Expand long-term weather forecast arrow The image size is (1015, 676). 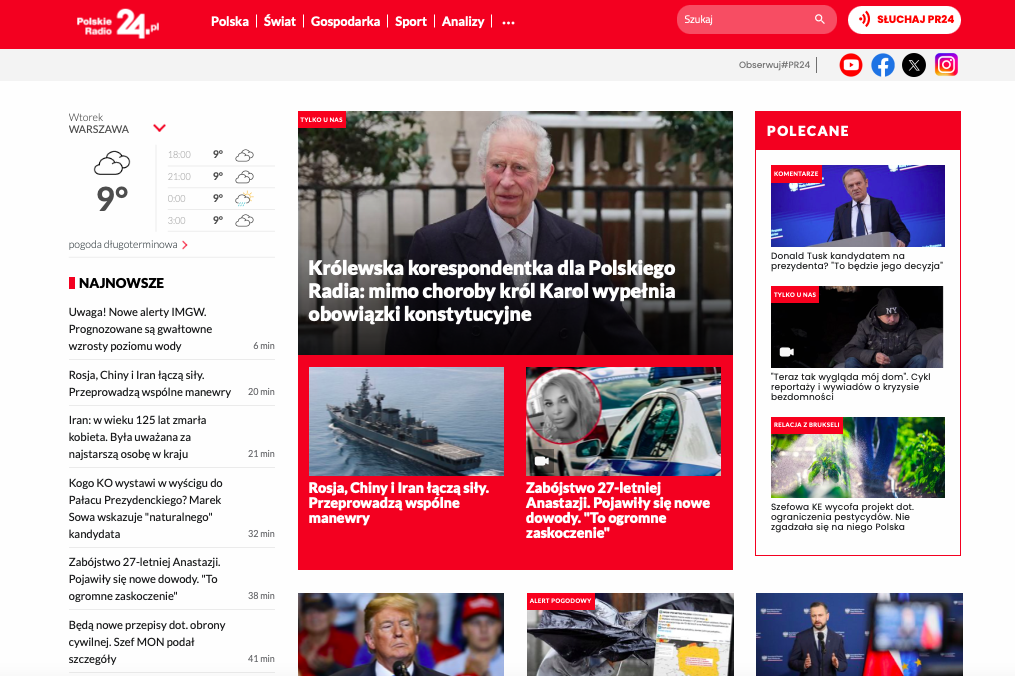pos(185,245)
